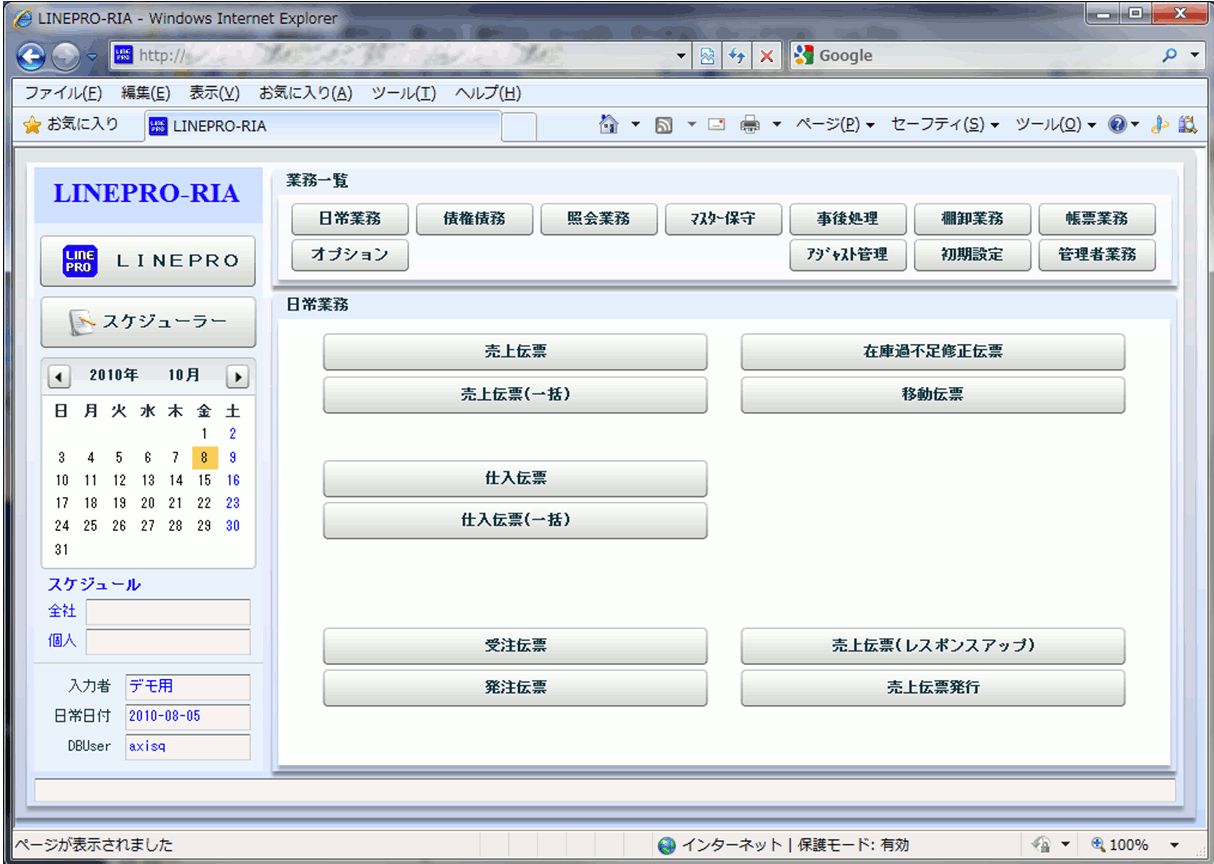
Task: Select the ﾏｽﾀｰ保守 category button
Action: (723, 219)
